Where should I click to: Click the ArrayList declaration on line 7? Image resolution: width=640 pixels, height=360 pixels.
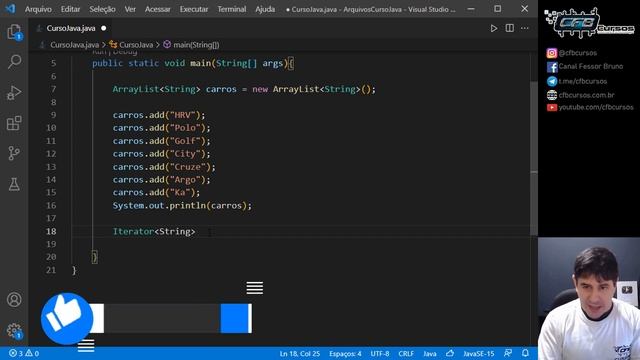(x=244, y=89)
